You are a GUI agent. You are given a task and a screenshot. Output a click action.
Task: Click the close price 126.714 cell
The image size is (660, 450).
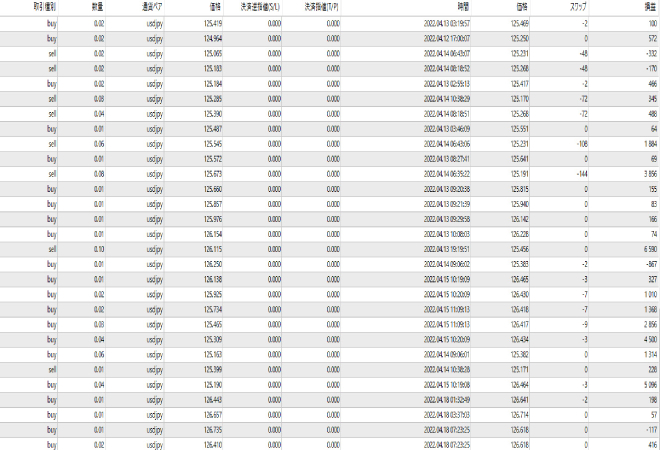520,415
